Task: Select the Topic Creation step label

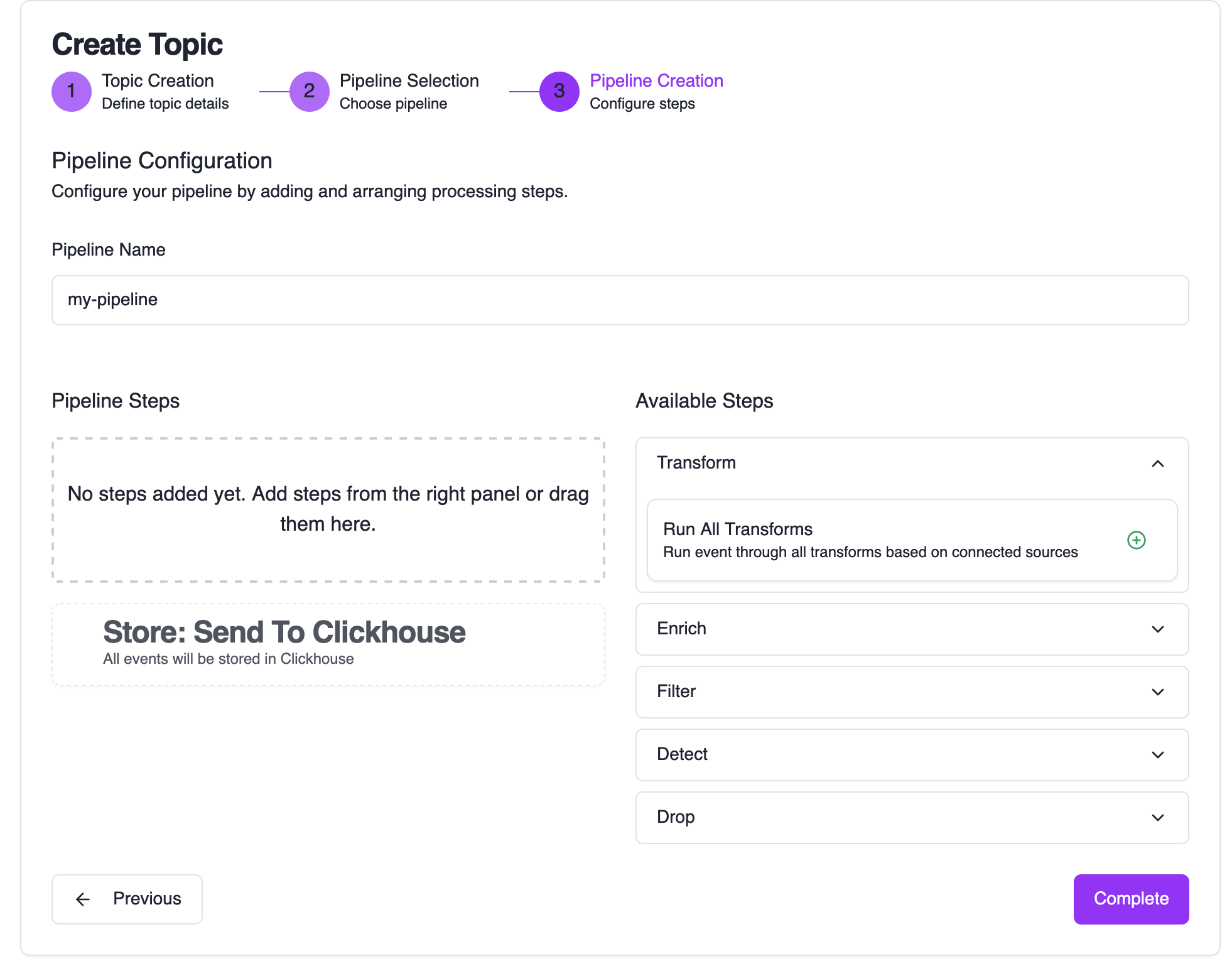Action: [158, 81]
